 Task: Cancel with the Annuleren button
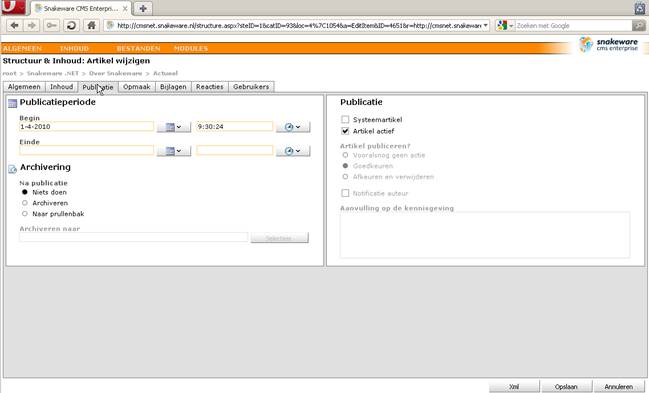coord(619,386)
